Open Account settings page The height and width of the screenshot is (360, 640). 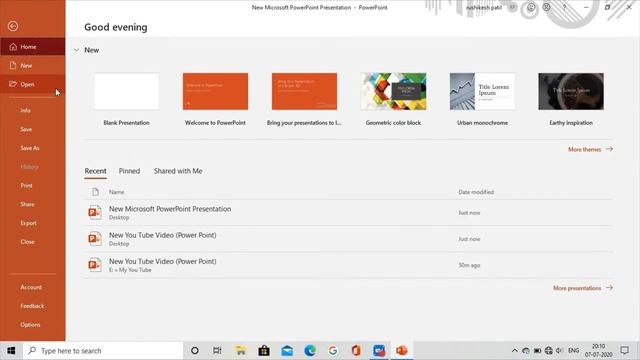(x=31, y=287)
